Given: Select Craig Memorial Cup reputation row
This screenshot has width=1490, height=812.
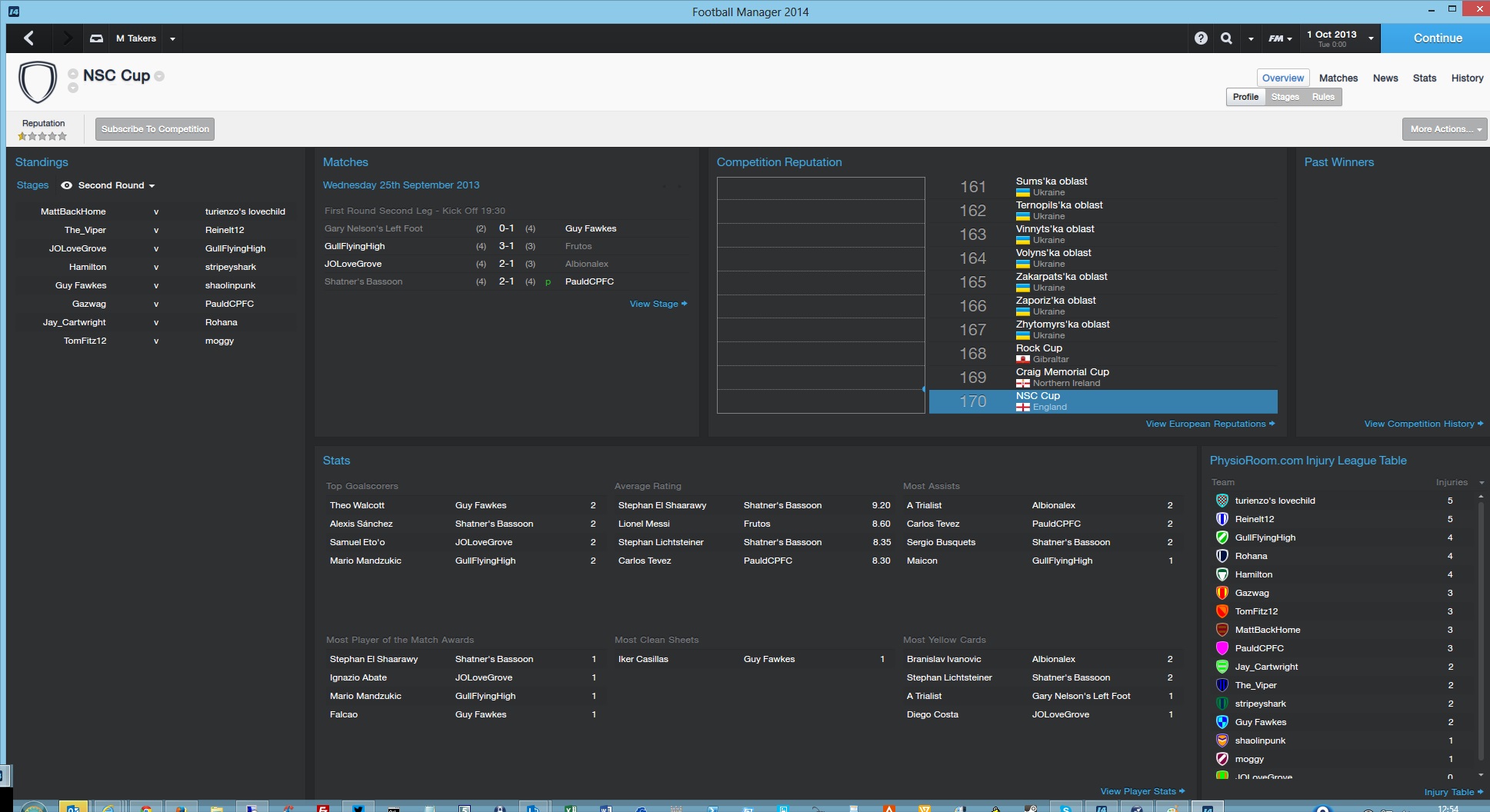Looking at the screenshot, I should (1103, 378).
